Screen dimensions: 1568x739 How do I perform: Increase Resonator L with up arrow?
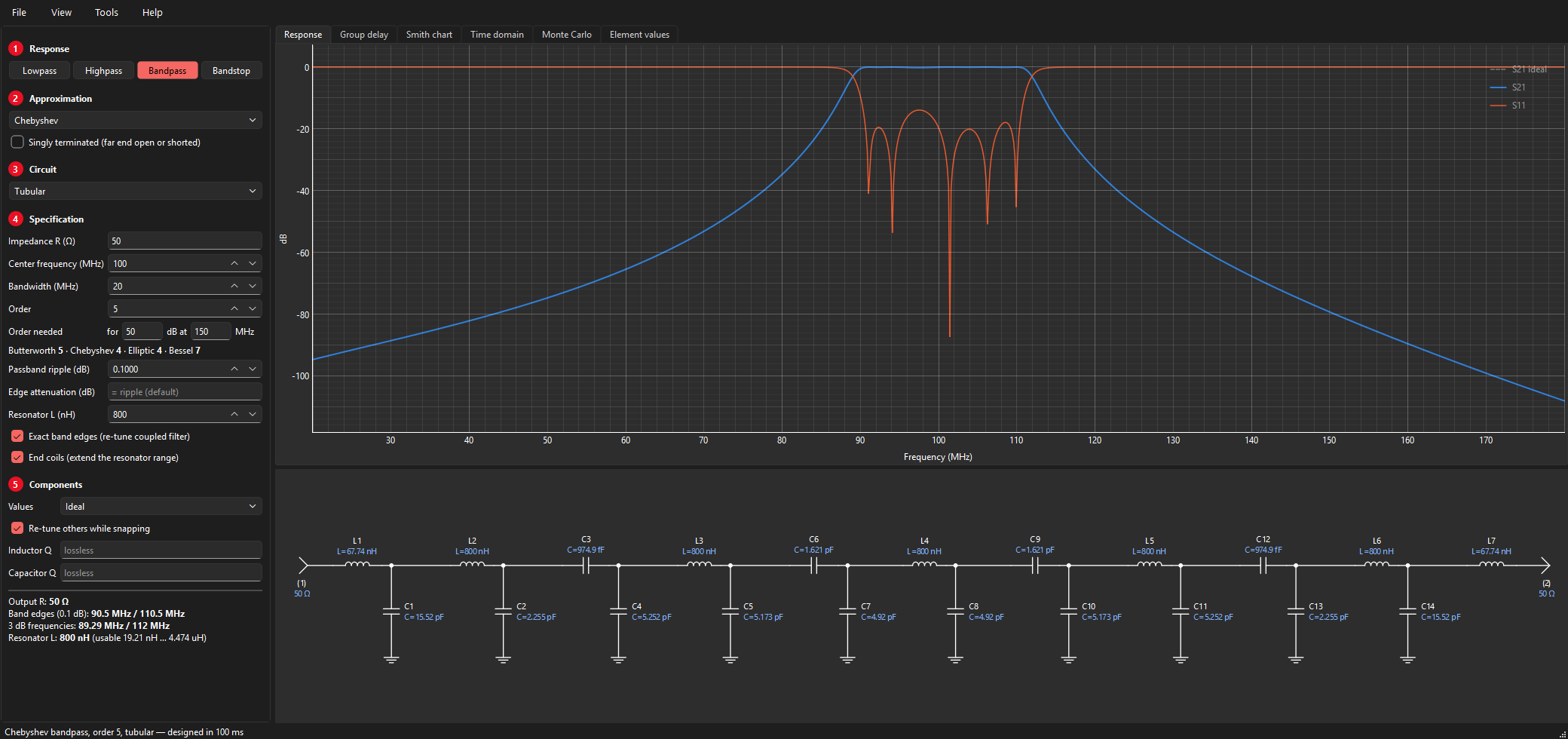pyautogui.click(x=234, y=414)
